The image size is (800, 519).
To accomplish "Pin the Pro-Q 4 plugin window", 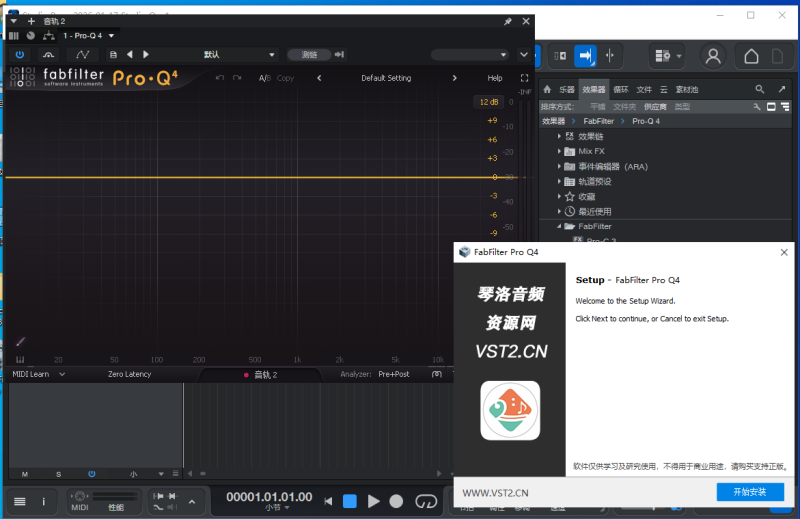I will click(508, 21).
